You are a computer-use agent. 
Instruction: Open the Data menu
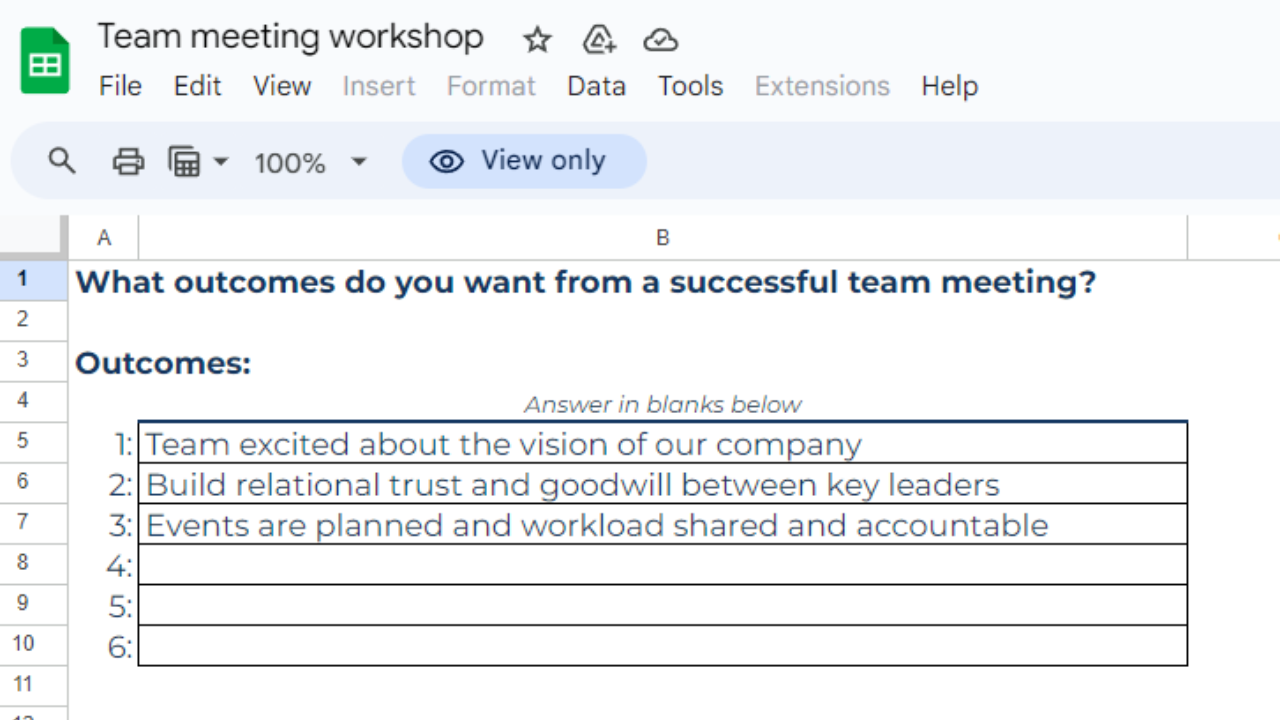(596, 86)
